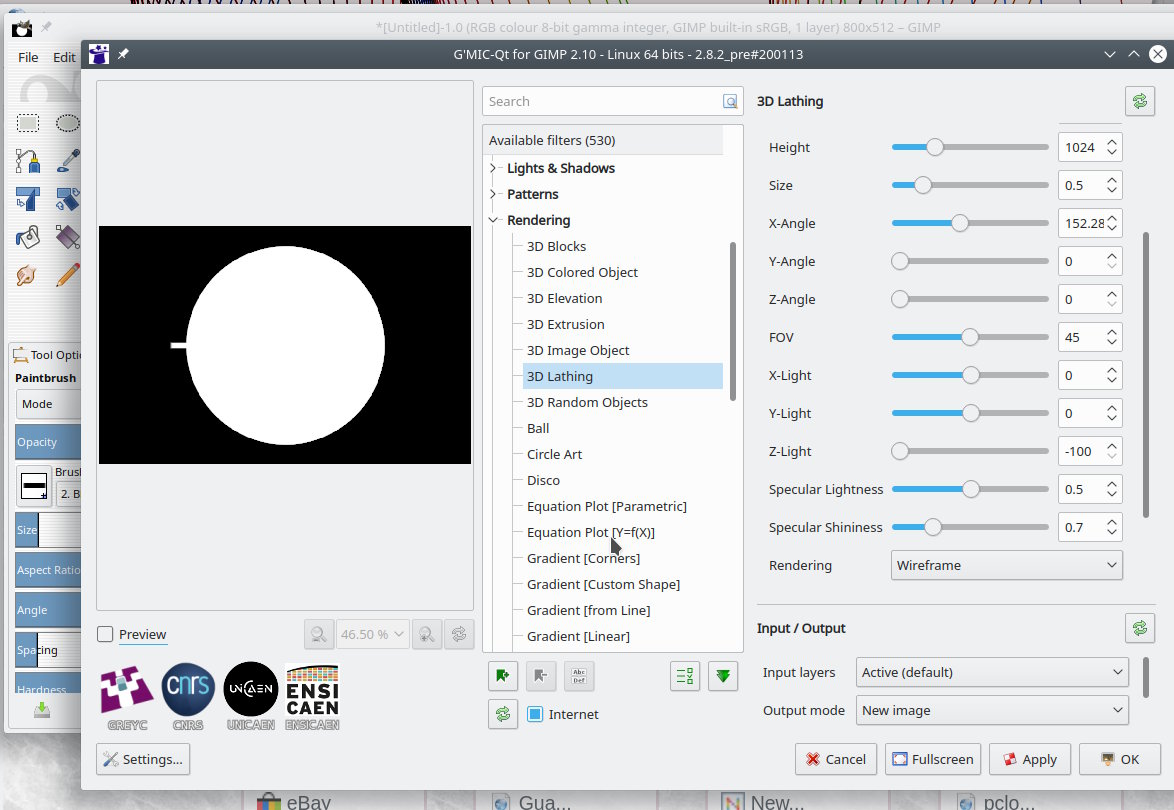Image resolution: width=1174 pixels, height=810 pixels.
Task: Click the Add fave button
Action: [502, 676]
